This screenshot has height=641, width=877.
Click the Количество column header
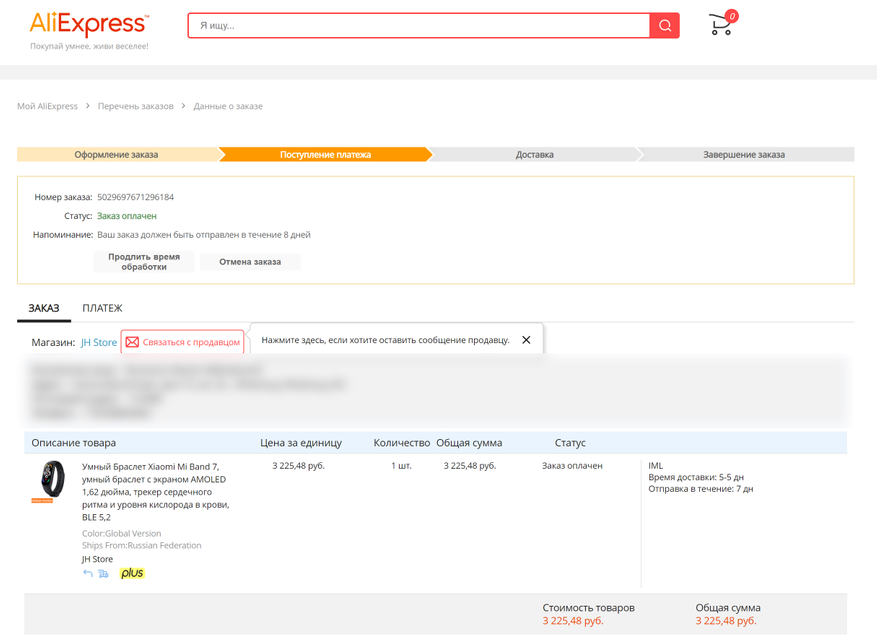[402, 442]
